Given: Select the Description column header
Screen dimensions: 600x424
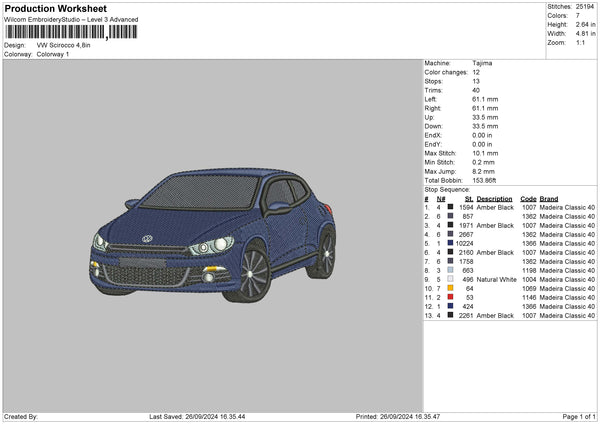Looking at the screenshot, I should pyautogui.click(x=495, y=198).
